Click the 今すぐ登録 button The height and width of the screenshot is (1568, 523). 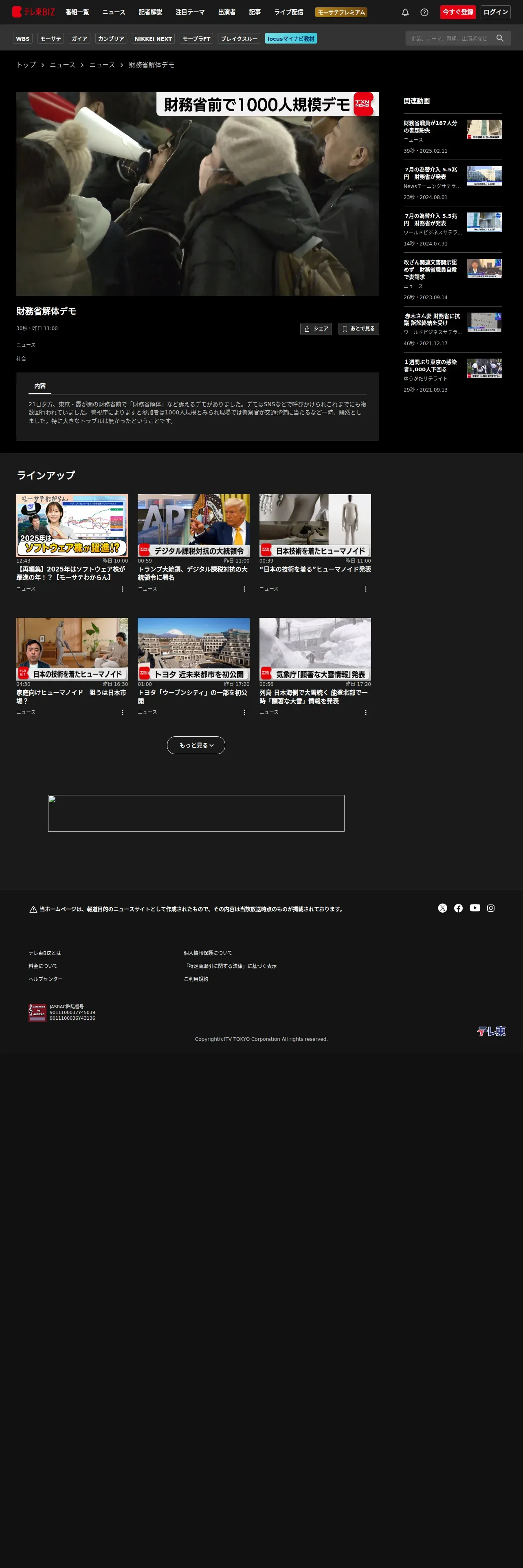[x=458, y=12]
